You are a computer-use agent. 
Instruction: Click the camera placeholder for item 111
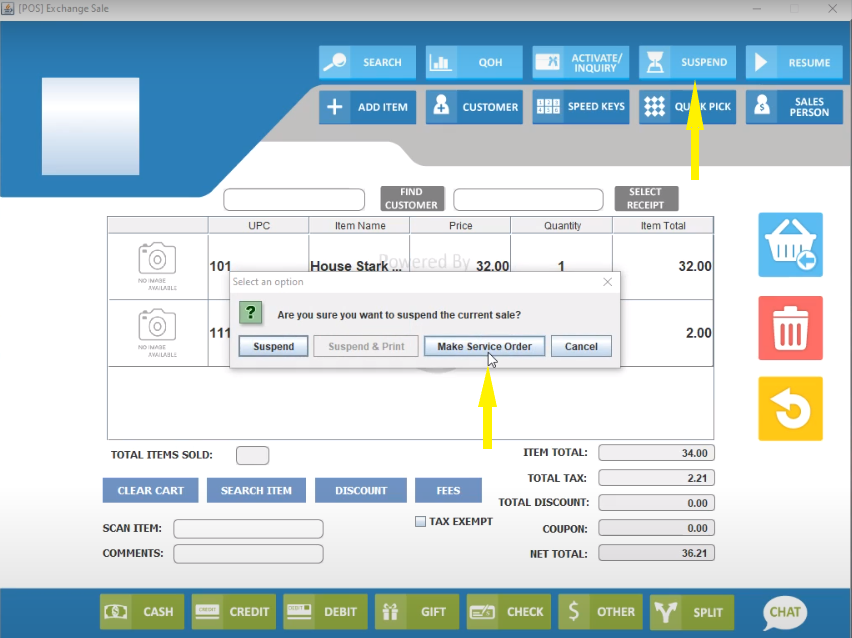157,333
